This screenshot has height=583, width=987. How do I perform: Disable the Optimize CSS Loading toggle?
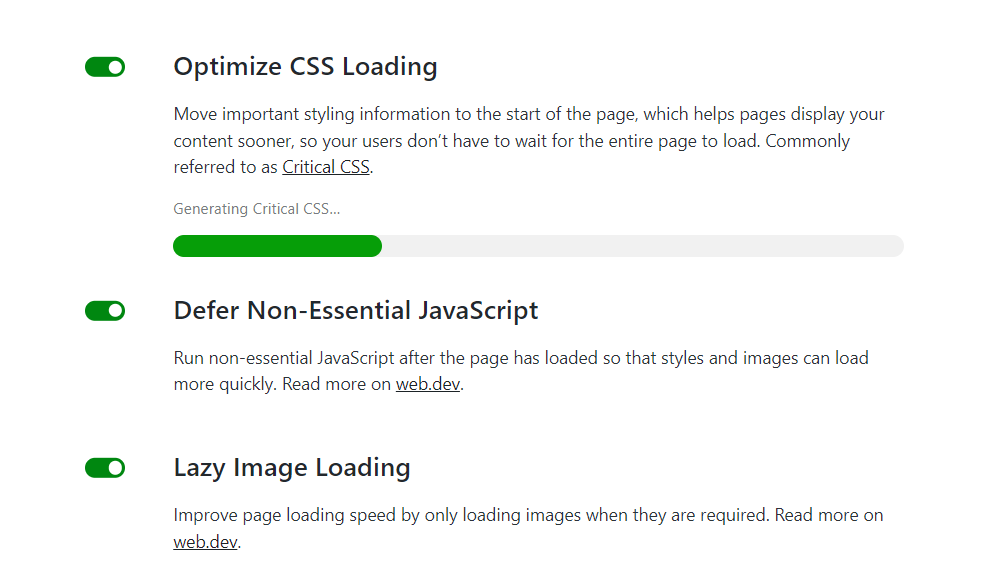pos(105,67)
